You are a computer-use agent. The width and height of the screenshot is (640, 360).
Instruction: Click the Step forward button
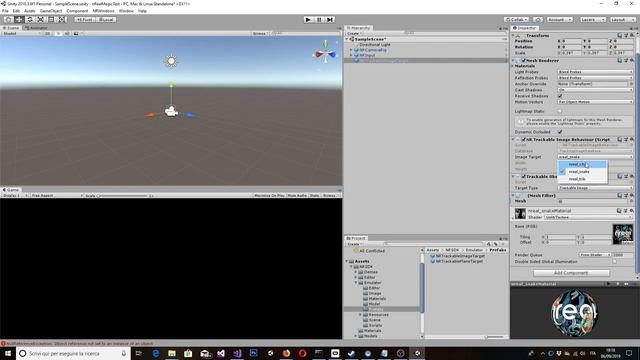330,19
